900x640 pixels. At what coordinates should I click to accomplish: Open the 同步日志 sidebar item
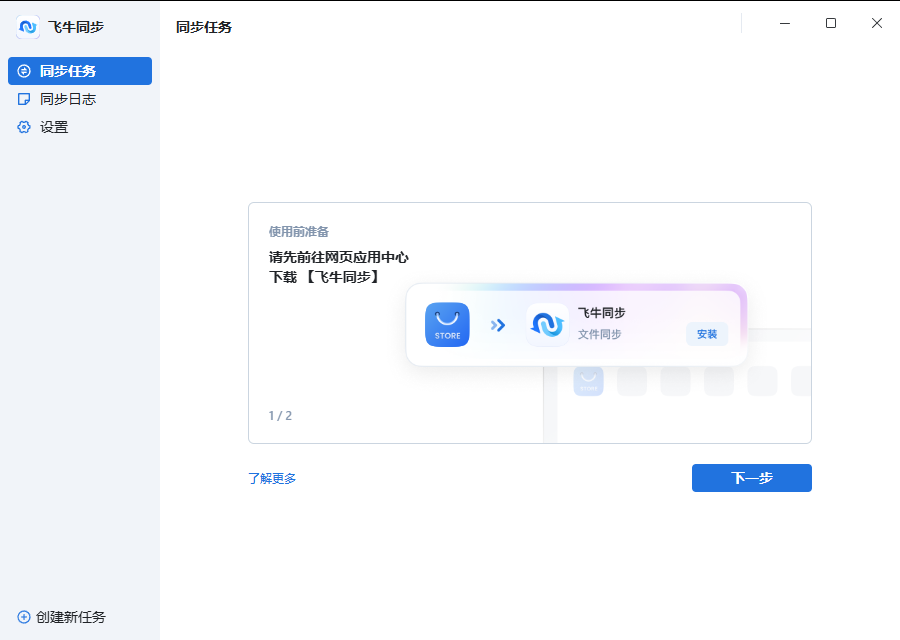coord(80,99)
